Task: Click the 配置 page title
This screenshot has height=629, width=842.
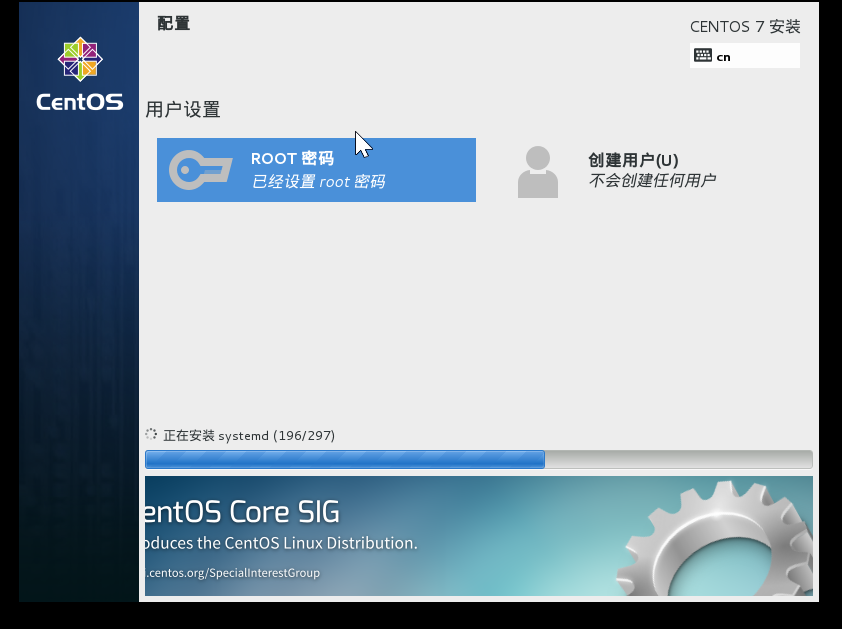Action: click(173, 24)
